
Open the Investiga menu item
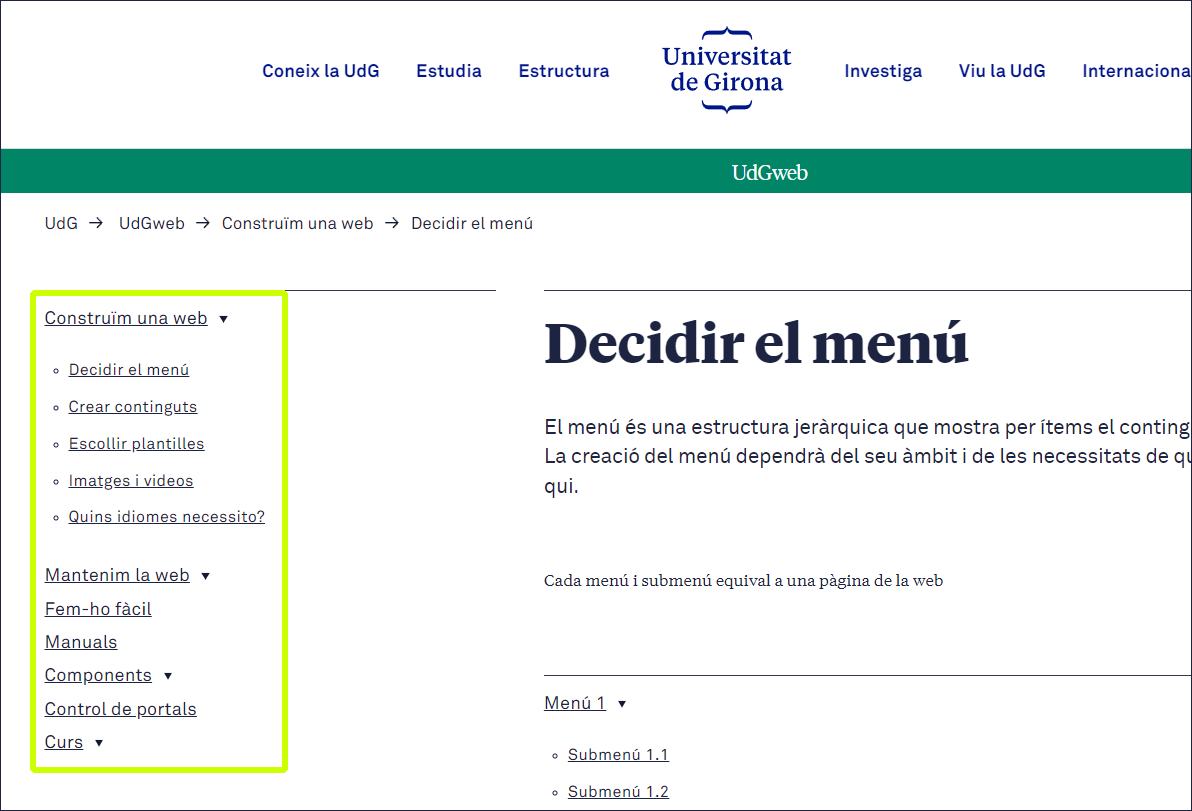883,71
